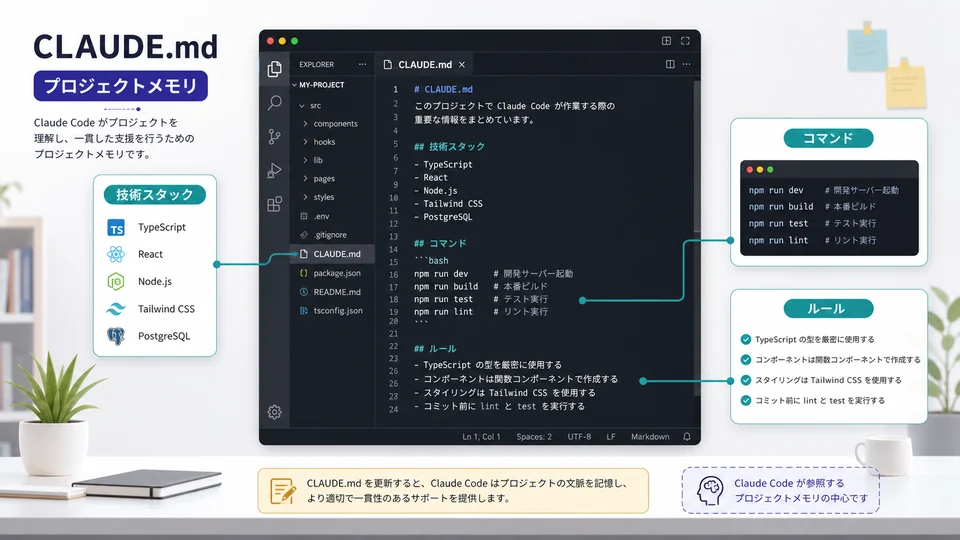Viewport: 960px width, 540px height.
Task: Open the Extensions blocks icon
Action: point(275,204)
